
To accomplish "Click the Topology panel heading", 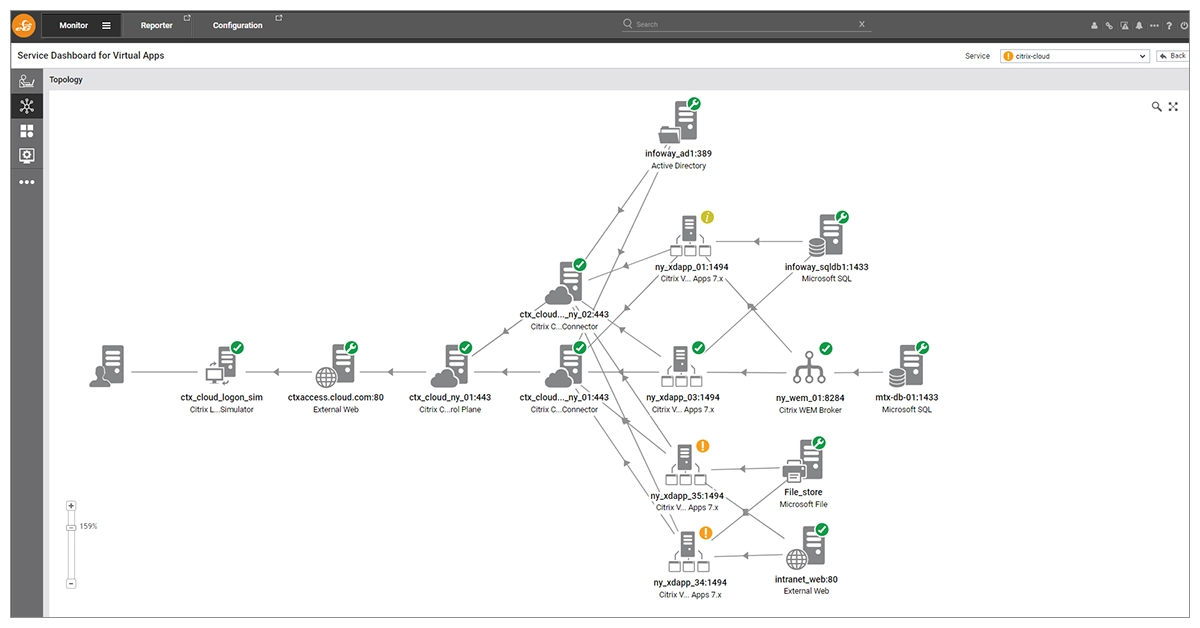I will [x=66, y=79].
